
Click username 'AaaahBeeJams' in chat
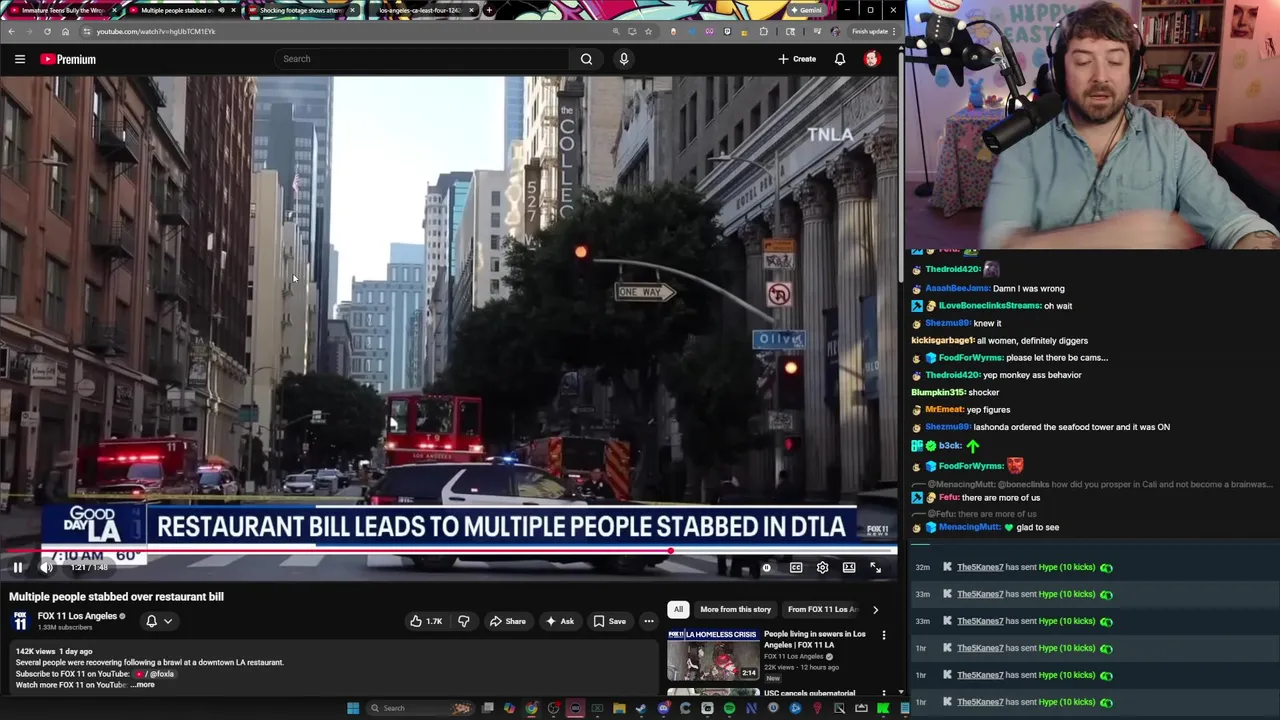[x=957, y=288]
